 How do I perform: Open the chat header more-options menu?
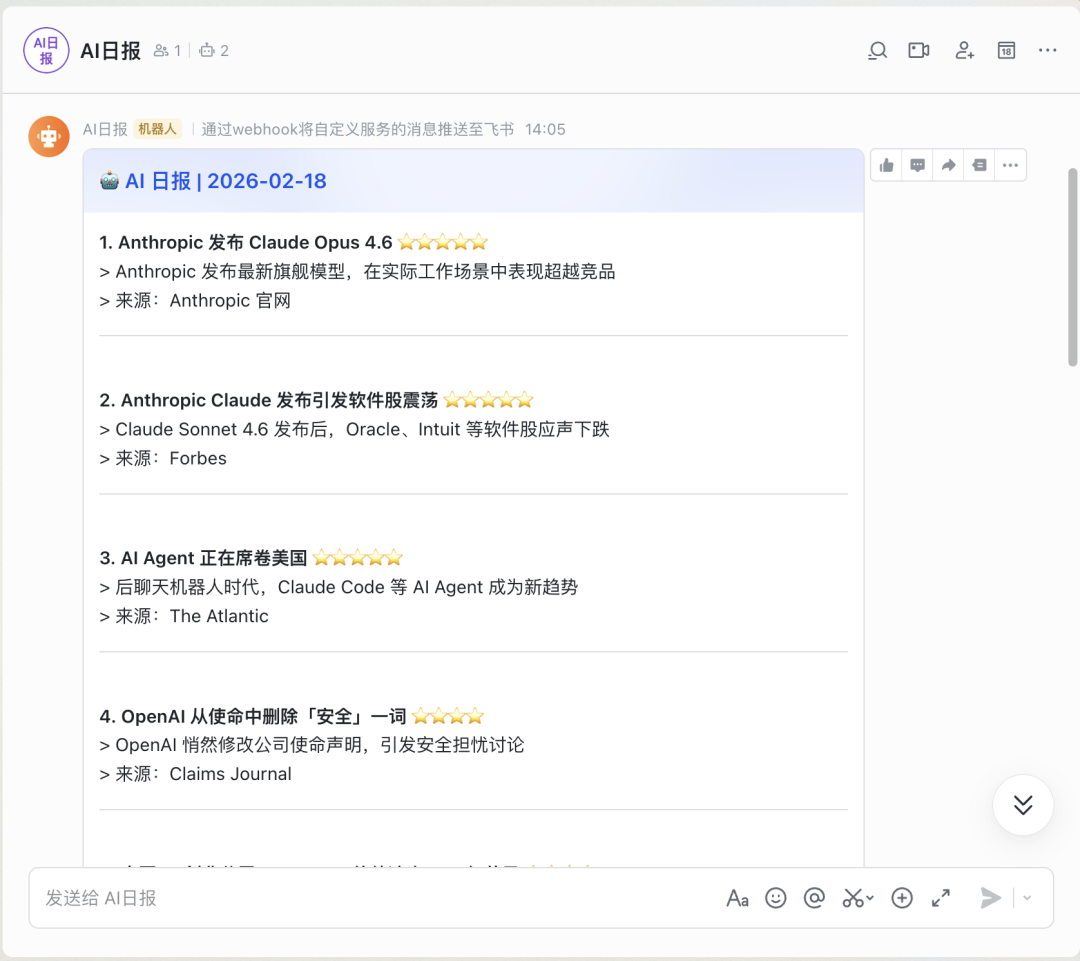[1048, 50]
